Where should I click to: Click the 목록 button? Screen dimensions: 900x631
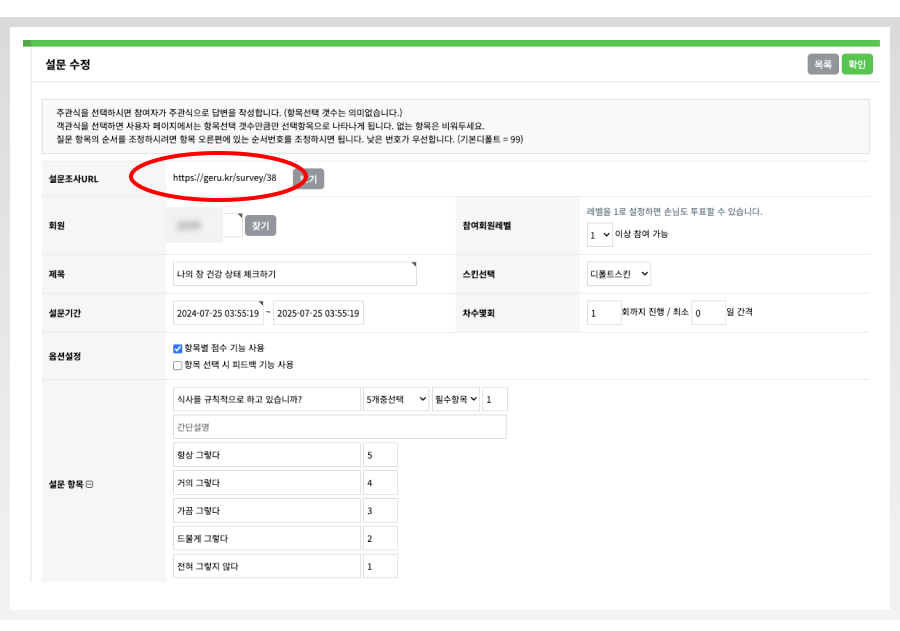823,64
